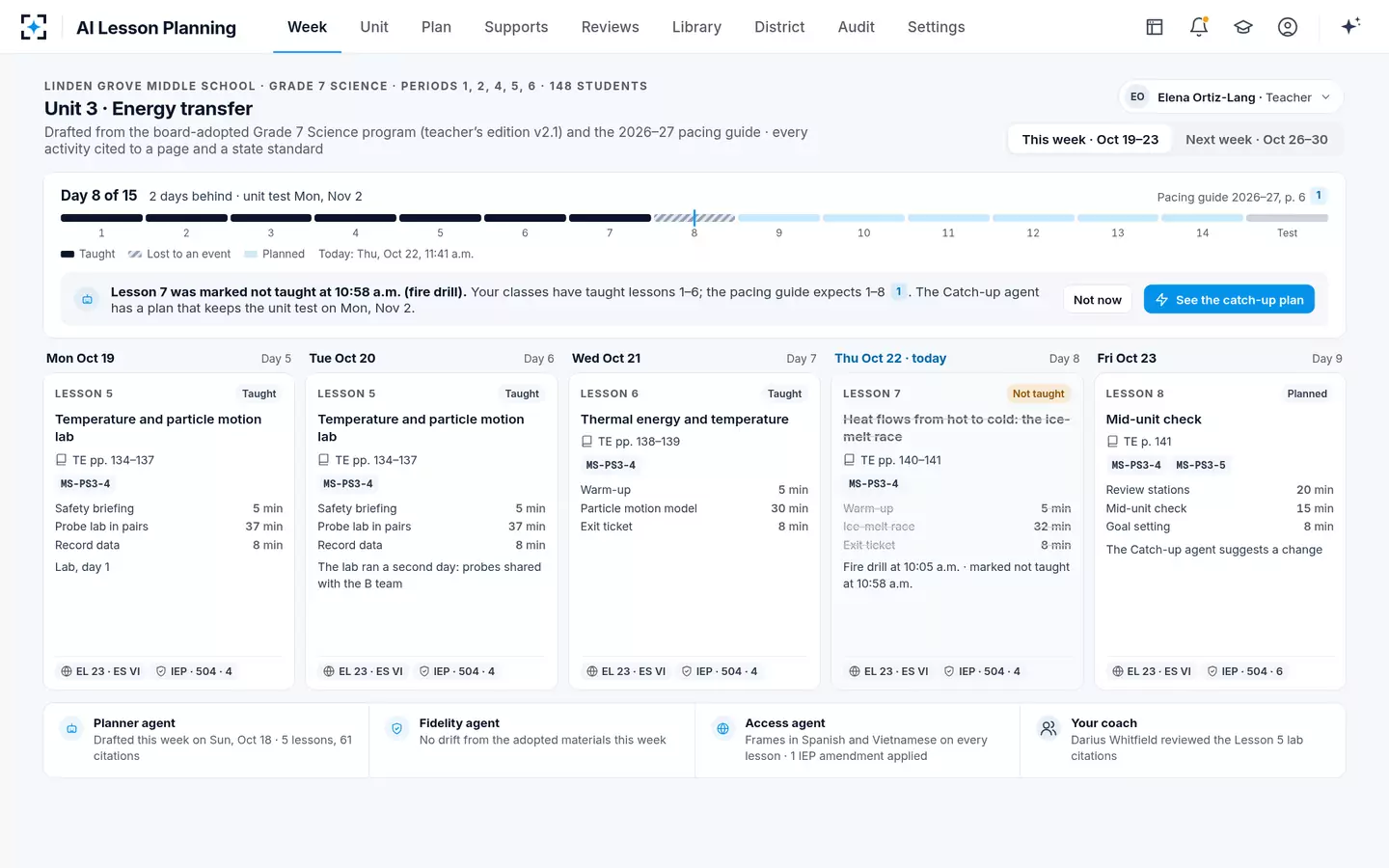Open the Supports tab
This screenshot has width=1389, height=868.
click(x=516, y=27)
